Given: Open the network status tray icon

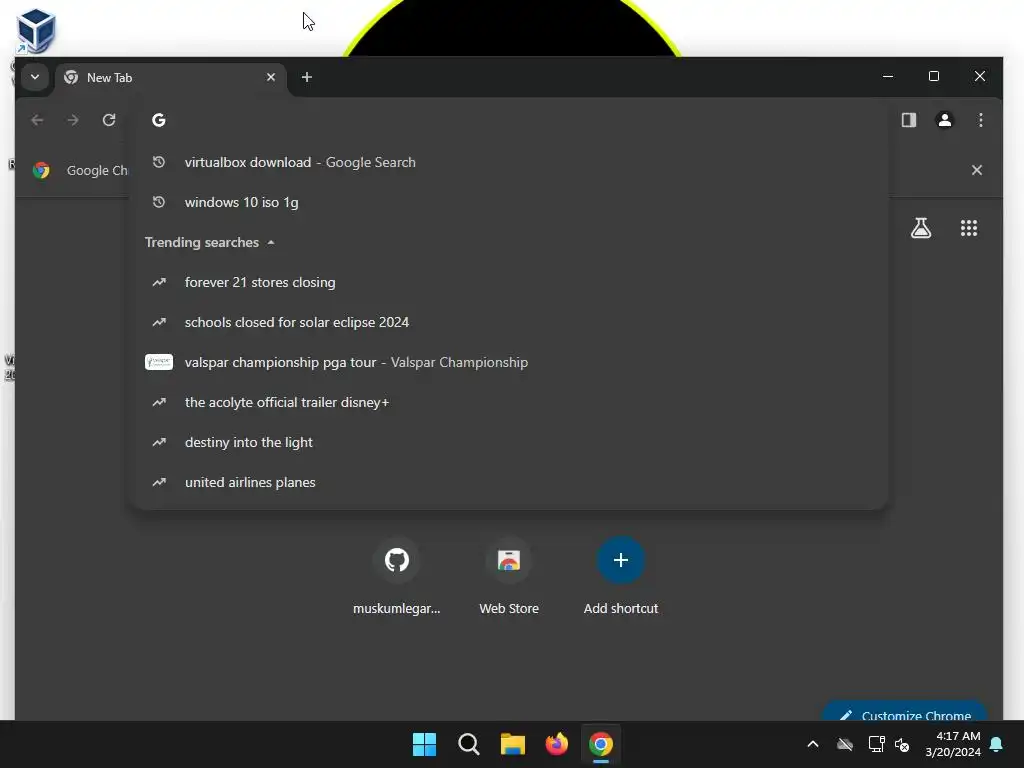Looking at the screenshot, I should coord(876,744).
